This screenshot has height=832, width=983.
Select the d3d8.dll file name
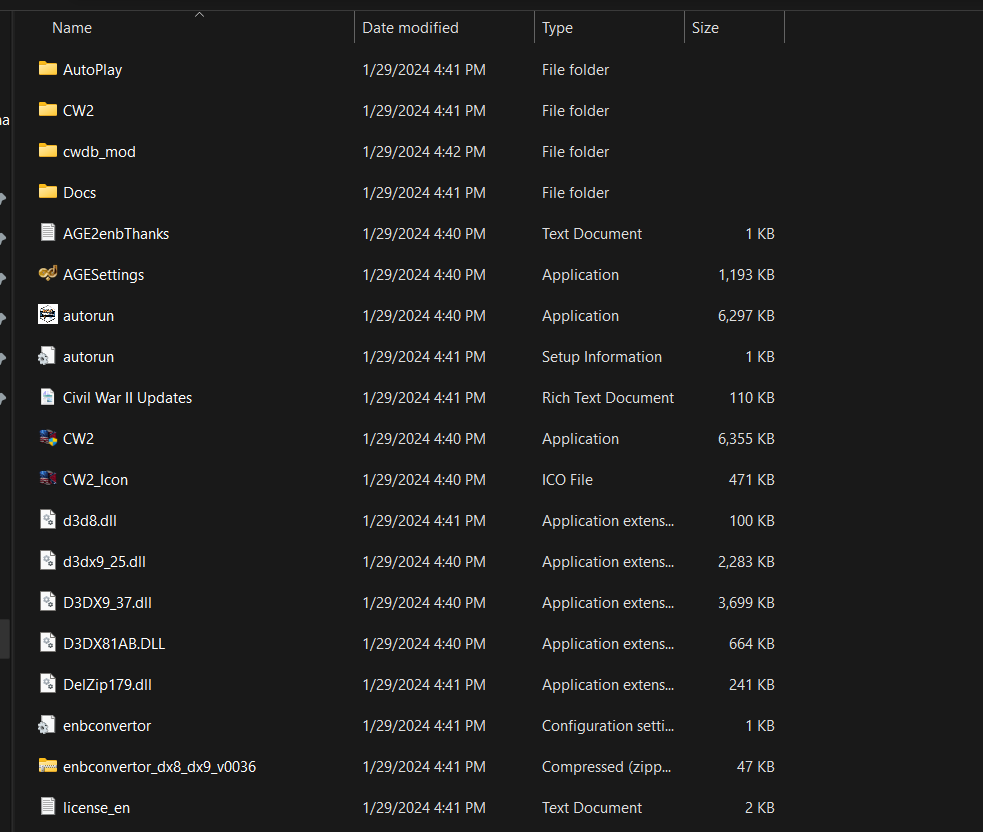(x=90, y=520)
